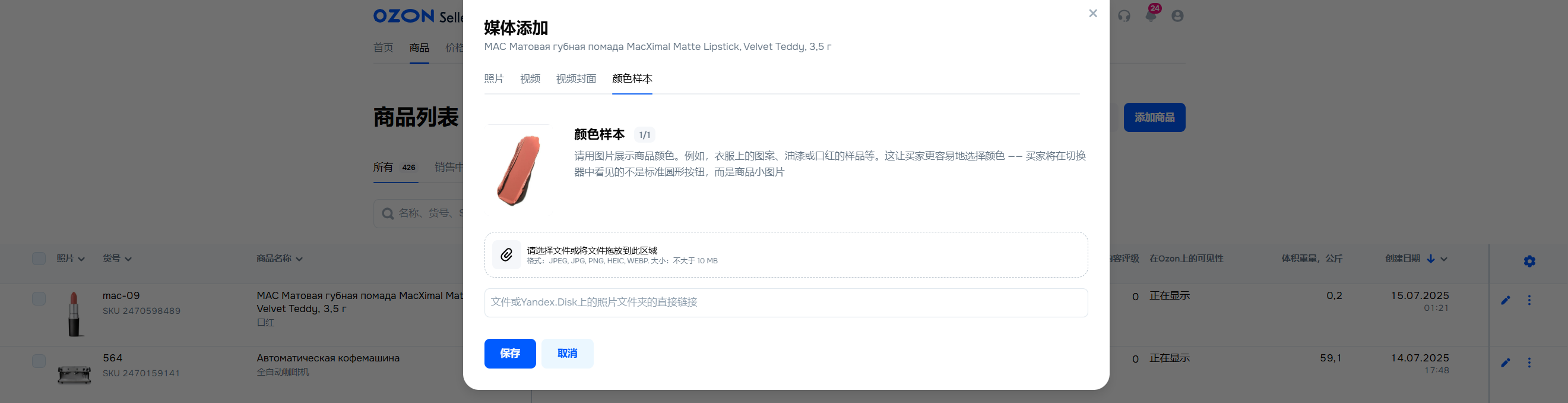
Task: Switch to the 照片 tab
Action: tap(494, 78)
